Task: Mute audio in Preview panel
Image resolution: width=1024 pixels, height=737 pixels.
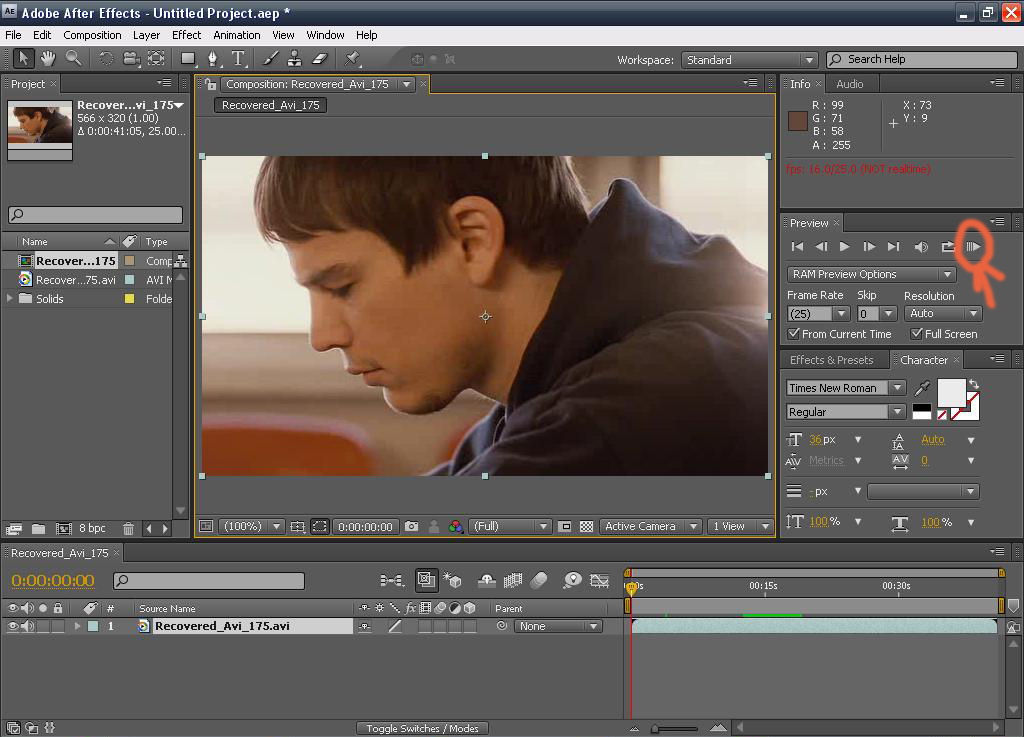Action: (921, 247)
